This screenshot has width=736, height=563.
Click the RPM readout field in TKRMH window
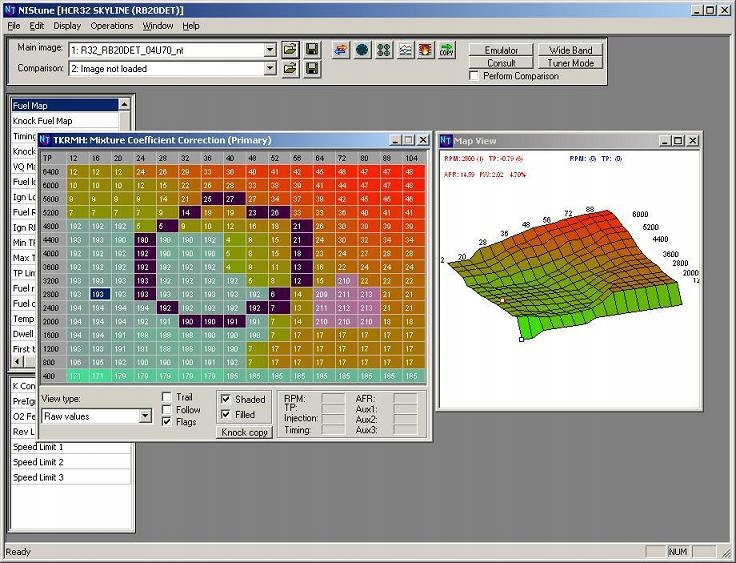coord(333,399)
